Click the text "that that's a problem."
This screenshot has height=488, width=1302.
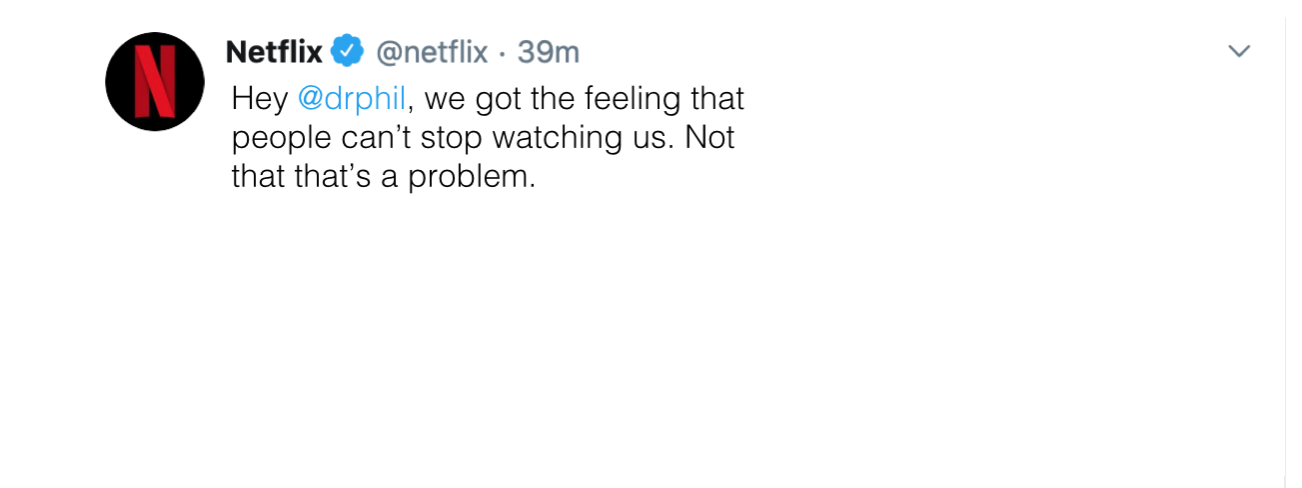(384, 177)
